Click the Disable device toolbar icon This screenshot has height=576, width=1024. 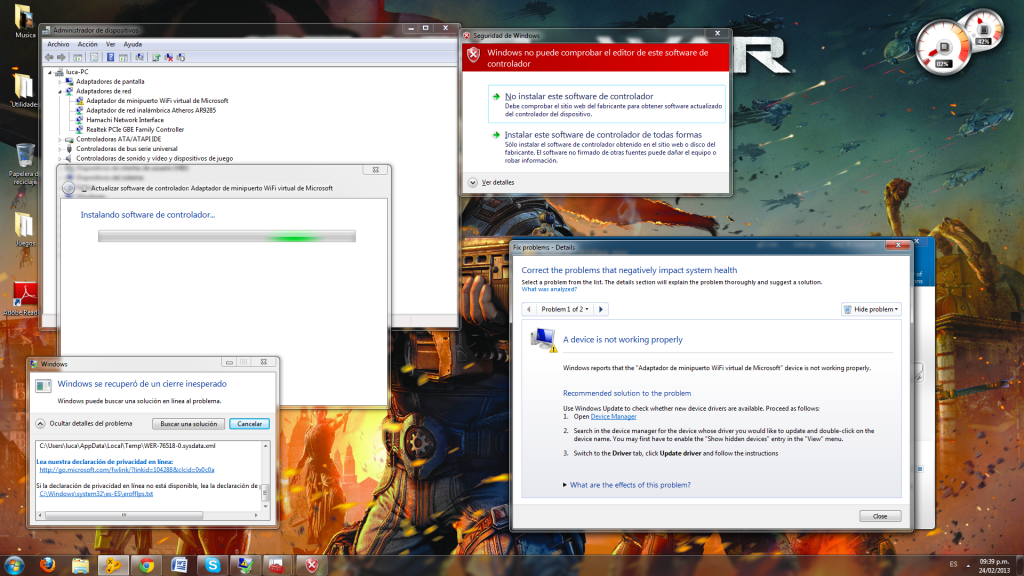(x=181, y=57)
